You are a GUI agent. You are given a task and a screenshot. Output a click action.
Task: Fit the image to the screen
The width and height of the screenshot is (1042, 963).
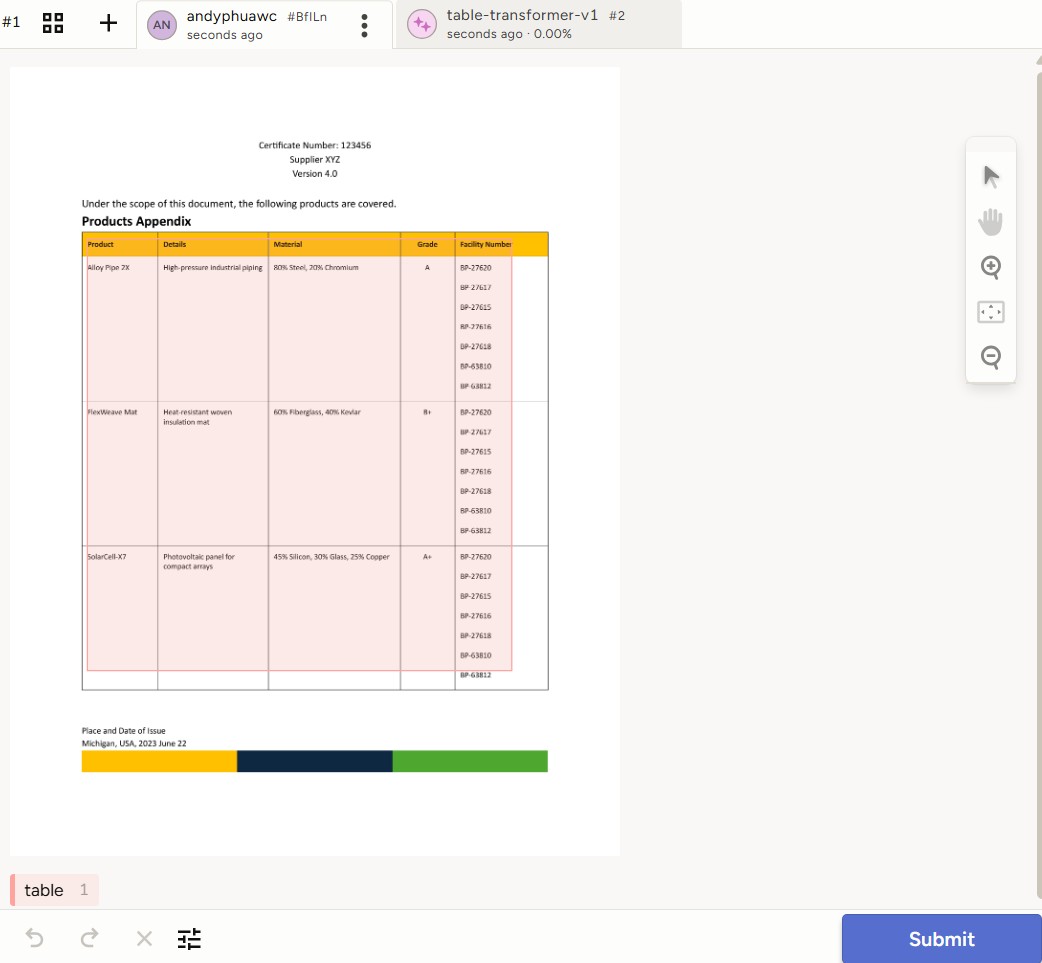coord(991,312)
